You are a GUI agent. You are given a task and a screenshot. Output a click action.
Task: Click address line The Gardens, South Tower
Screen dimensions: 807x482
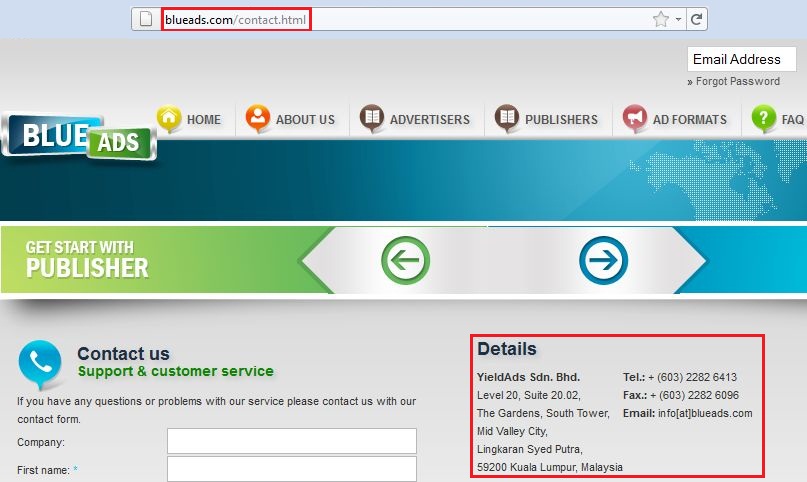[543, 413]
